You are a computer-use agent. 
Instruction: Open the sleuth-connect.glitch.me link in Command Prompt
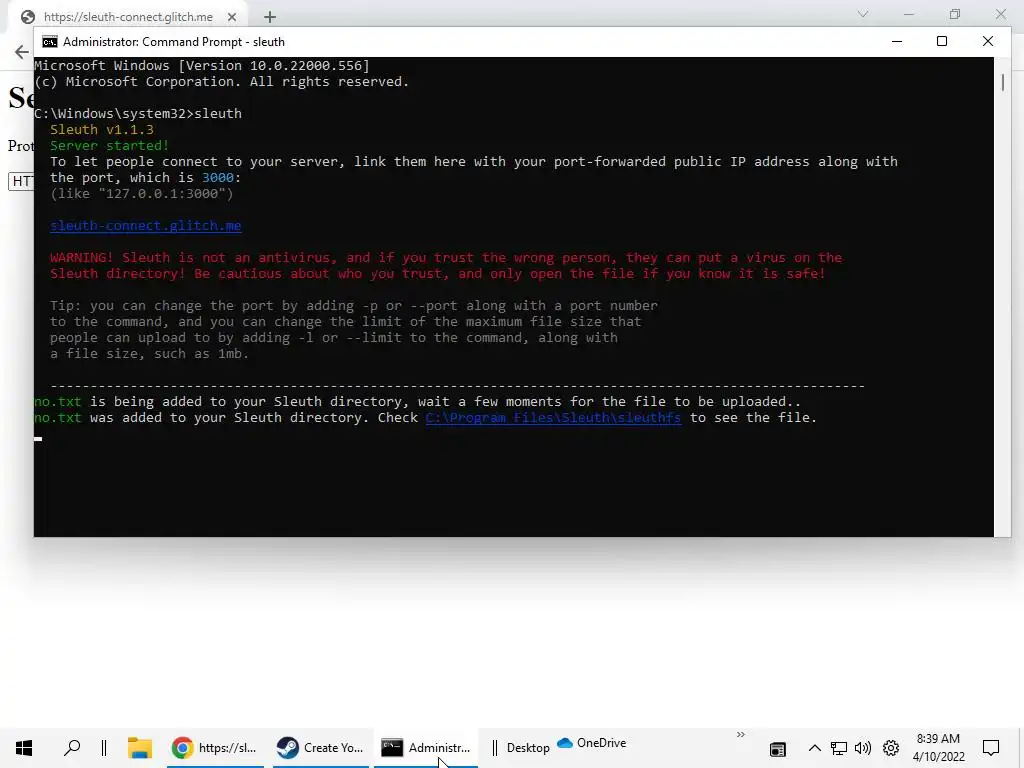(146, 225)
